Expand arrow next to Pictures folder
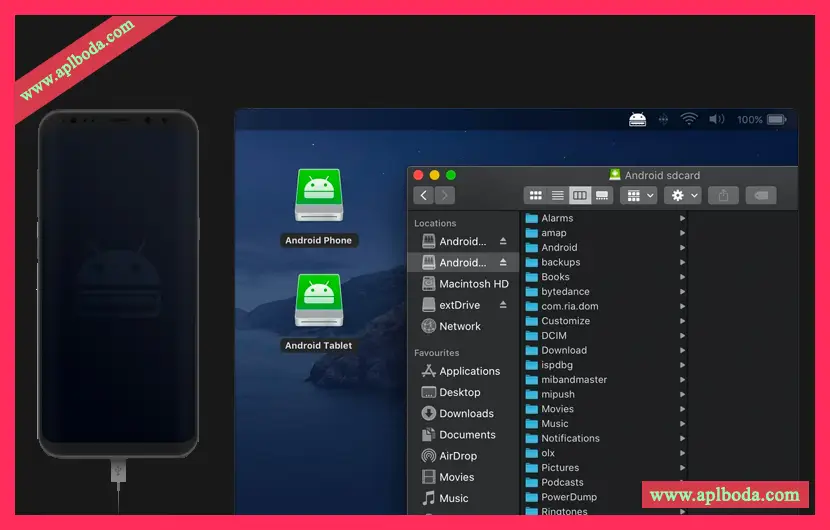 point(682,468)
